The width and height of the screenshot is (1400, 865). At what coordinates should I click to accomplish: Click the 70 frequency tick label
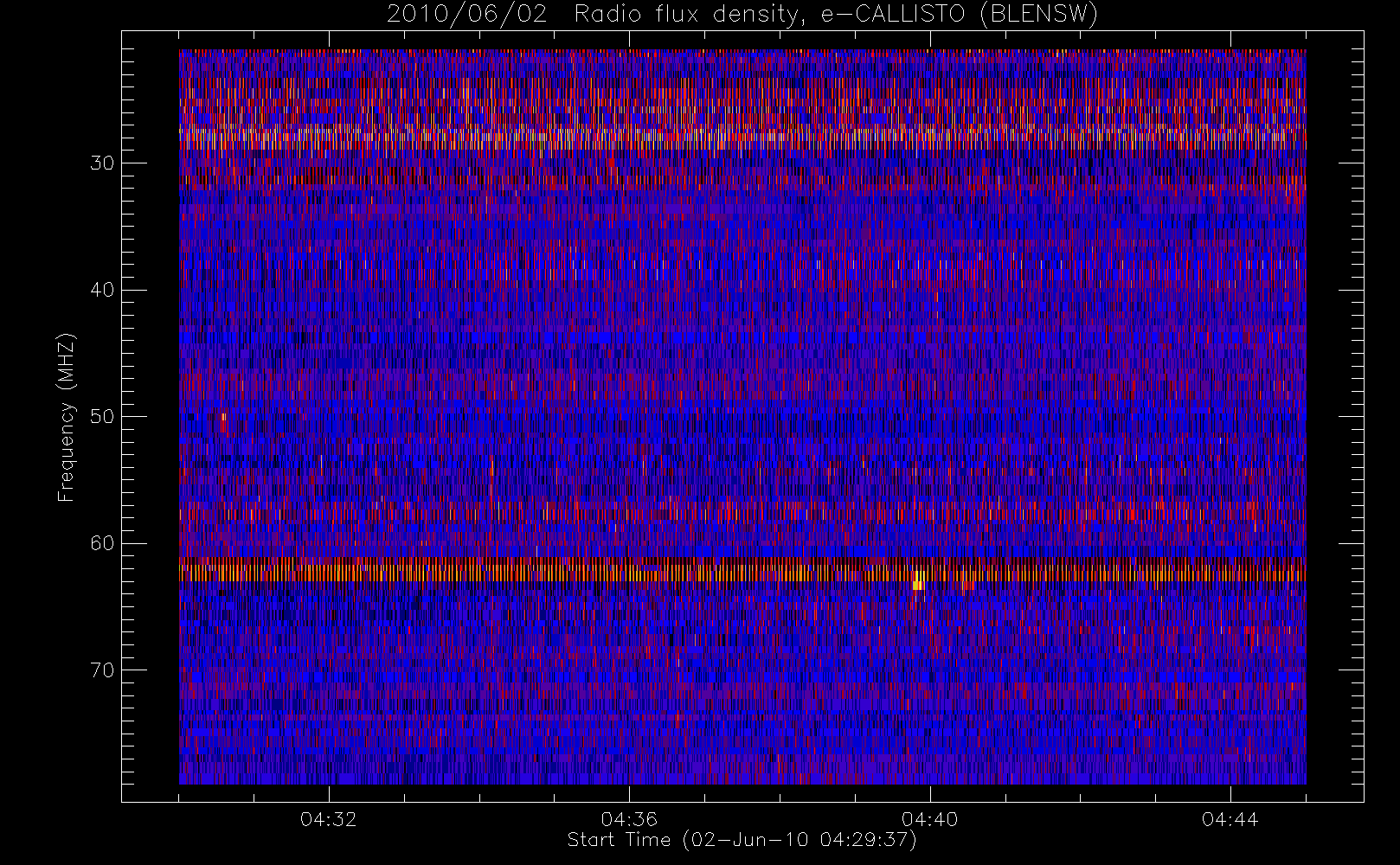click(102, 670)
